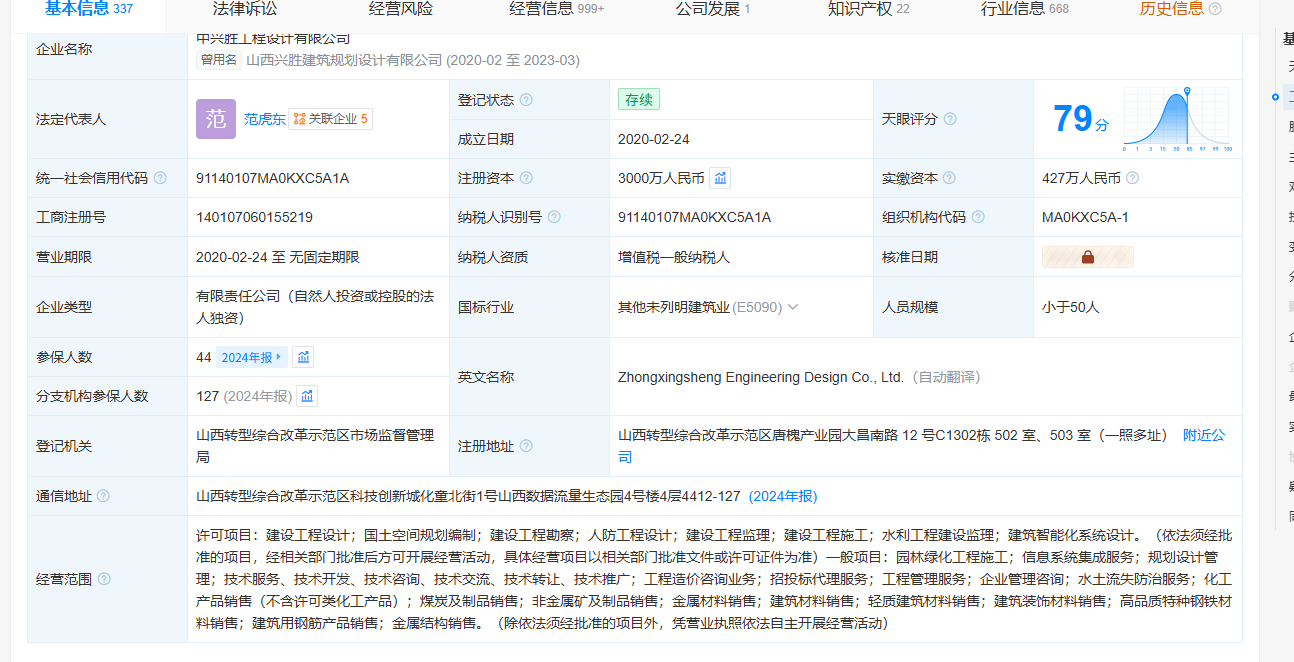Viewport: 1294px width, 662px height.
Task: Click help icon beside 注册地址
Action: (526, 446)
